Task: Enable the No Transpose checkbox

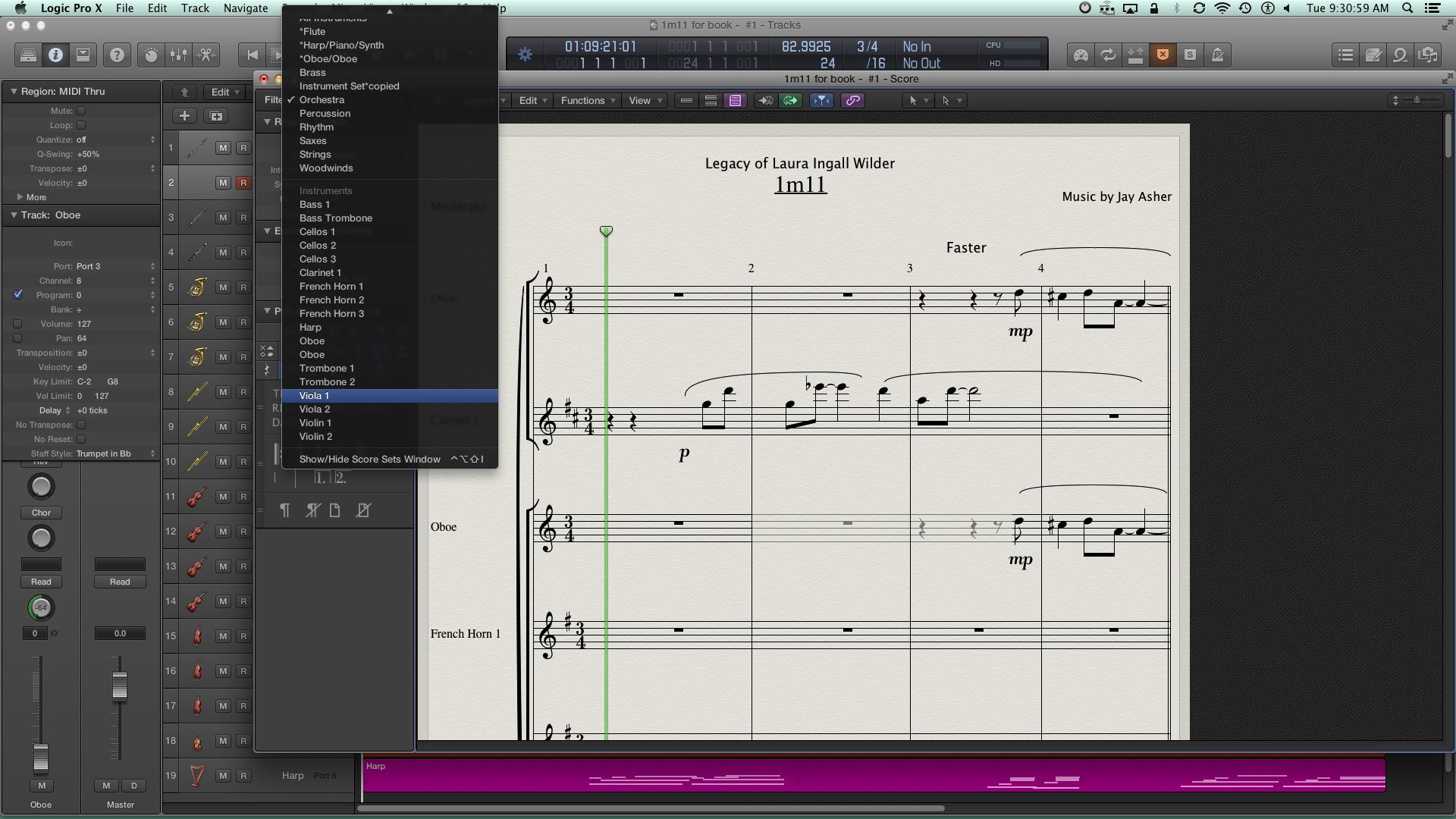Action: click(81, 425)
